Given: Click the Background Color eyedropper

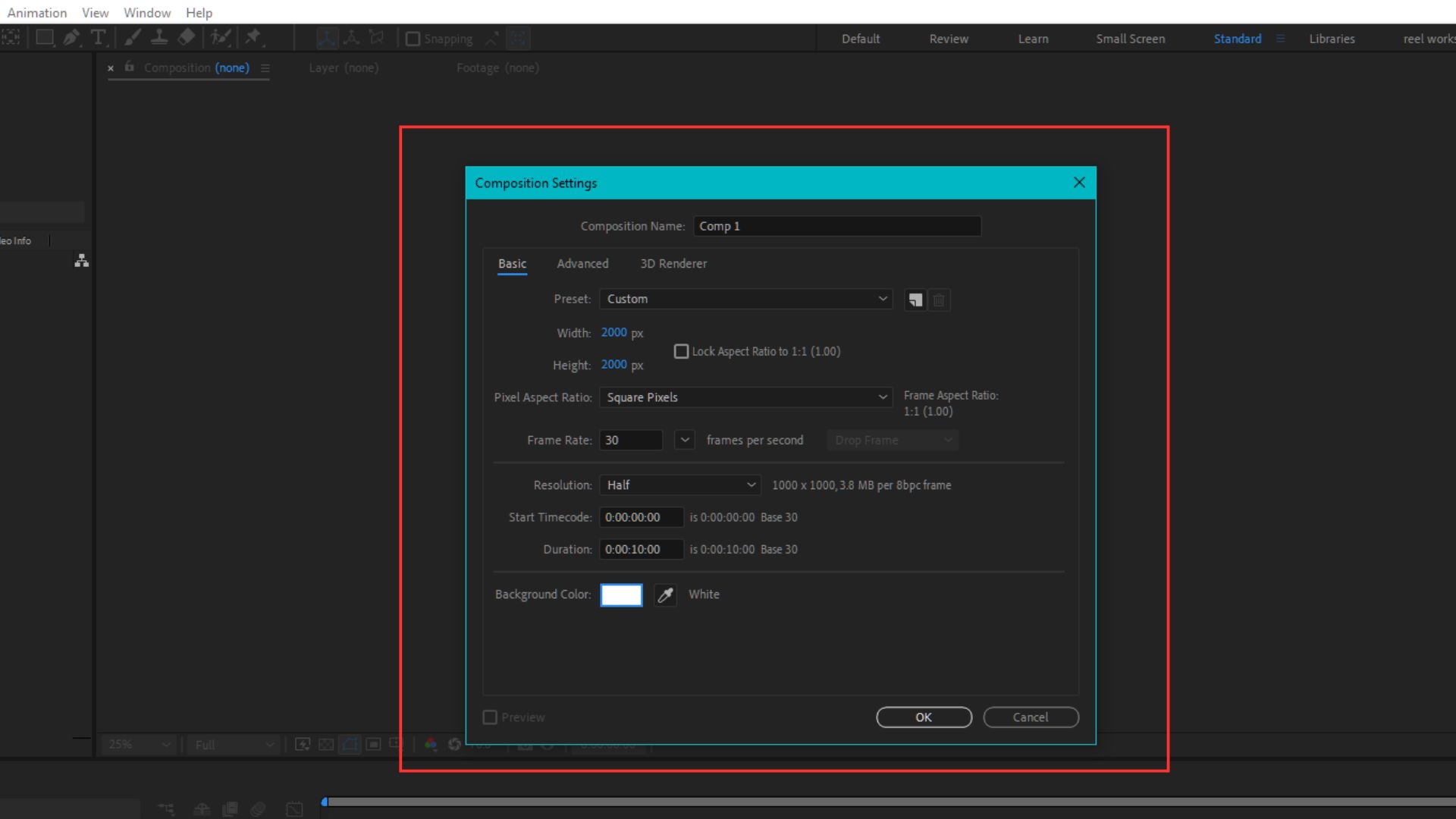Looking at the screenshot, I should click(664, 595).
